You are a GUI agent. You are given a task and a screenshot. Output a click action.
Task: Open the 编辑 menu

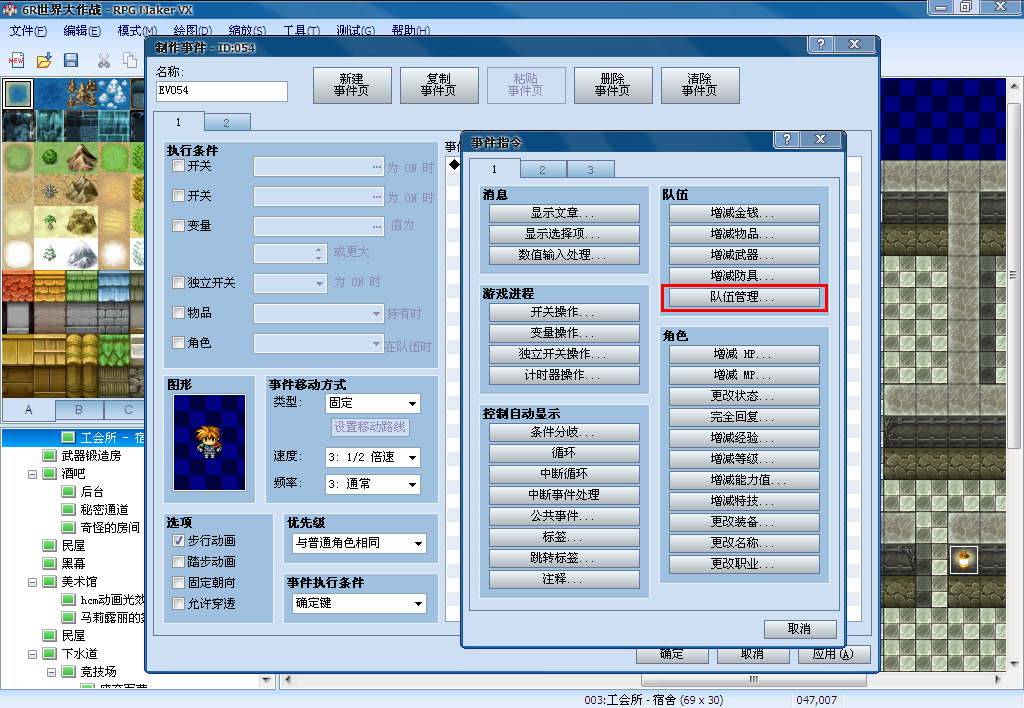pyautogui.click(x=82, y=31)
